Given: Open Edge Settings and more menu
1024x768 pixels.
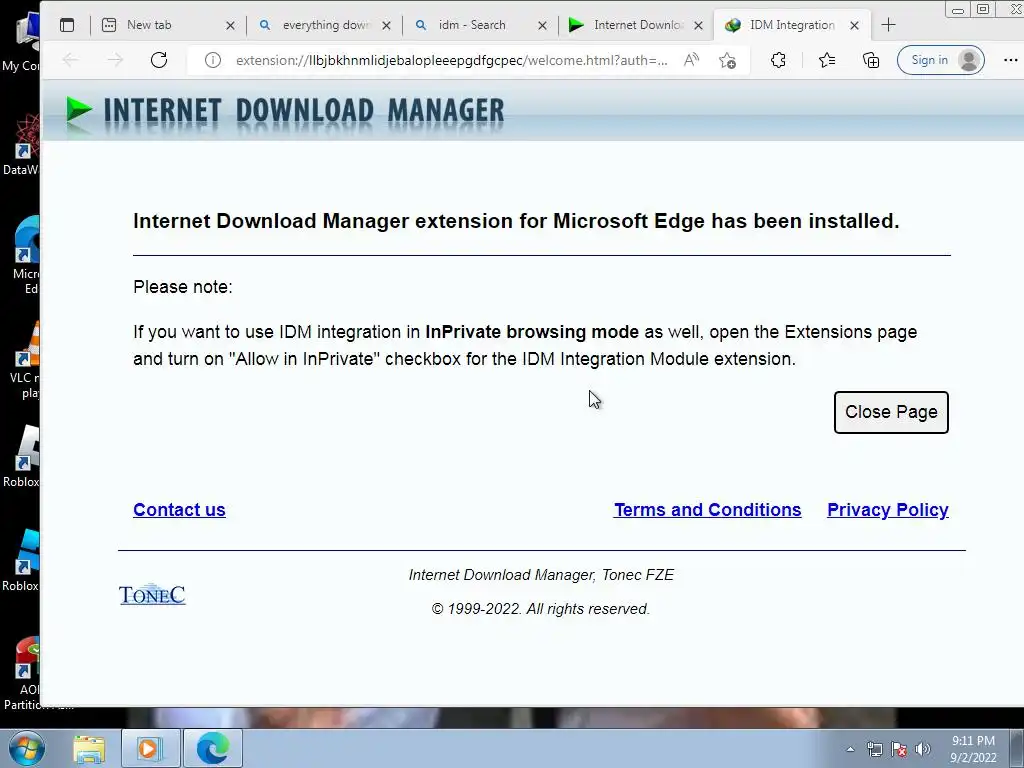Looking at the screenshot, I should [x=1010, y=60].
